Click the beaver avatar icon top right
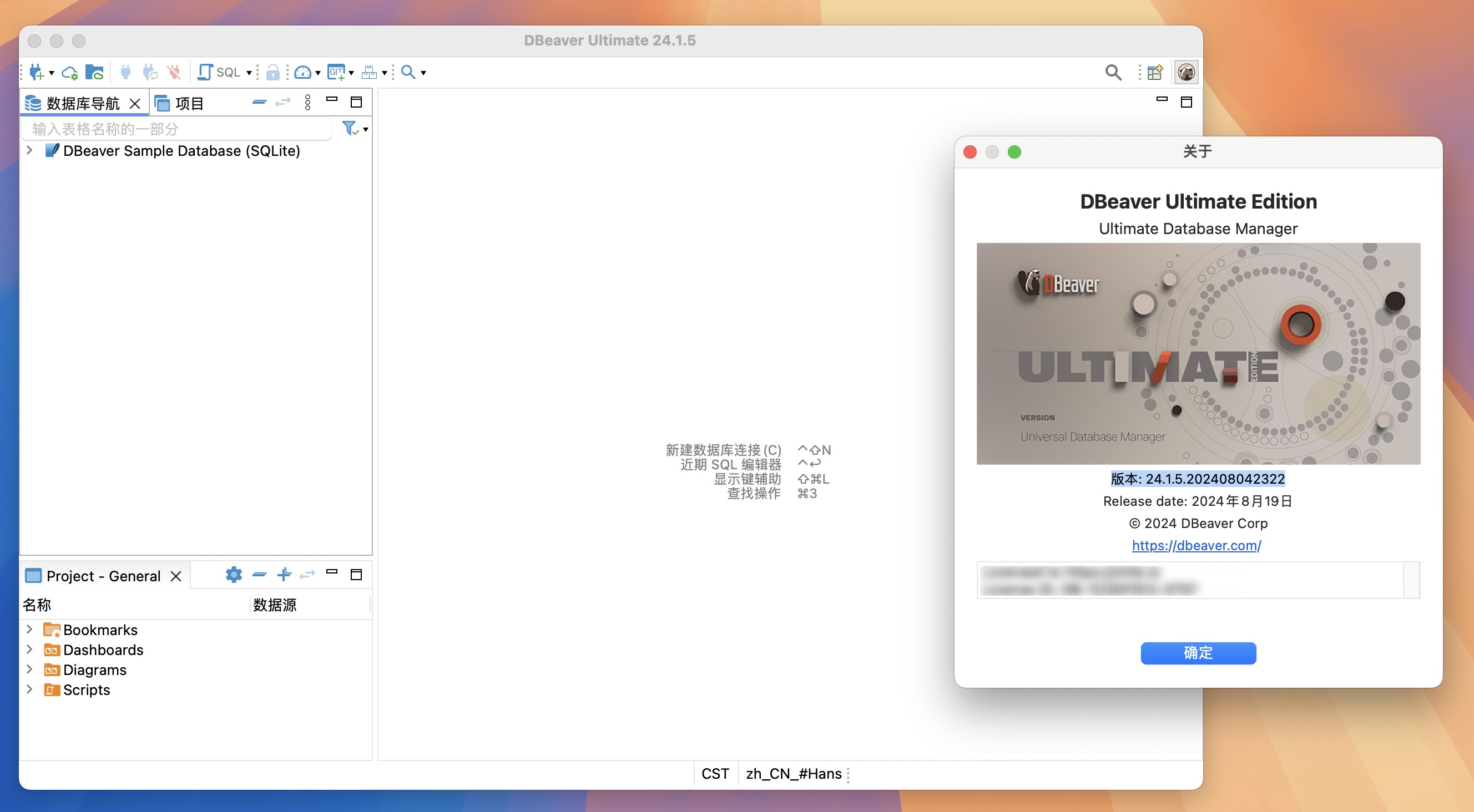The height and width of the screenshot is (812, 1474). [x=1186, y=73]
